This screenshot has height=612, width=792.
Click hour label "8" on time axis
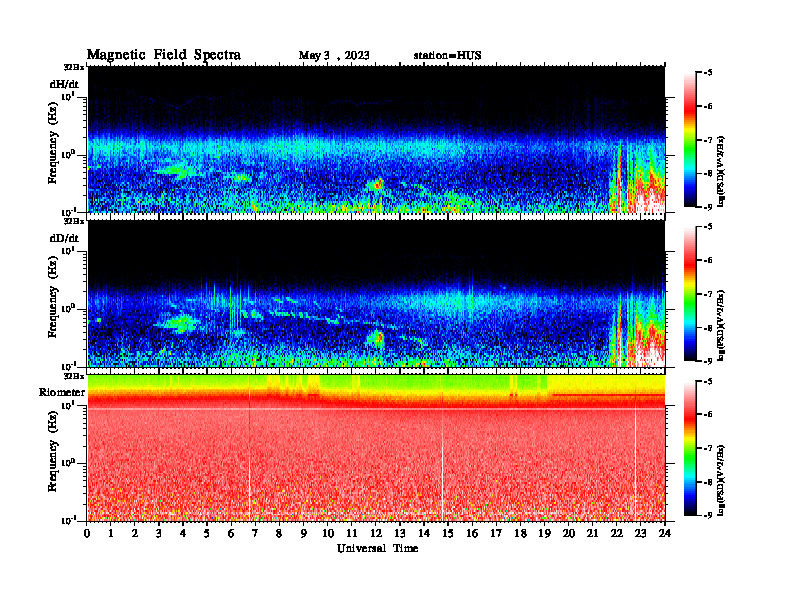coord(279,533)
